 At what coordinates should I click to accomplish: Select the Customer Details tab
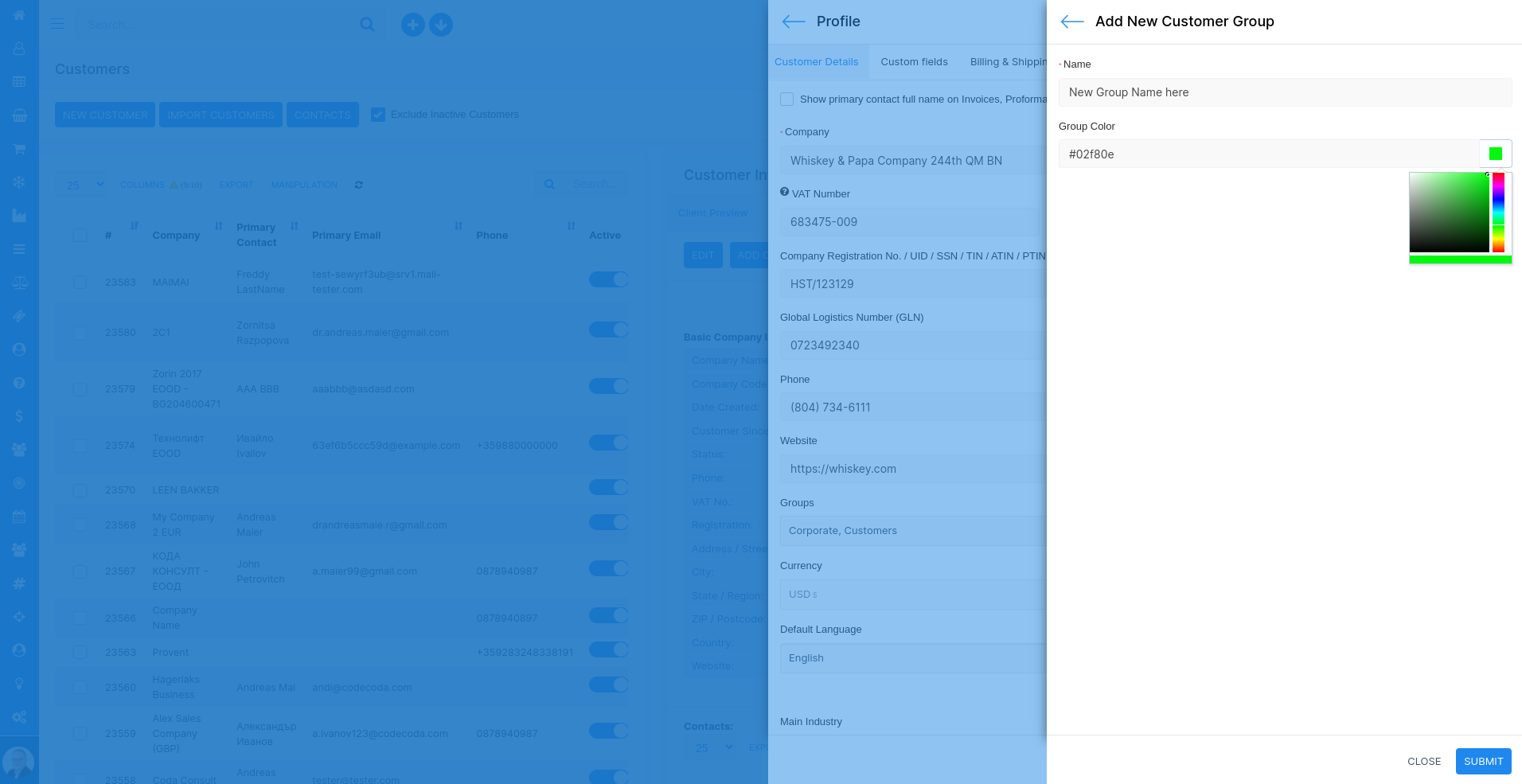click(816, 62)
